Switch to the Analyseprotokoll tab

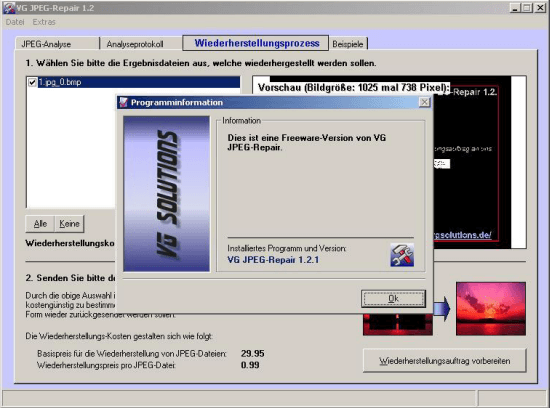[135, 44]
